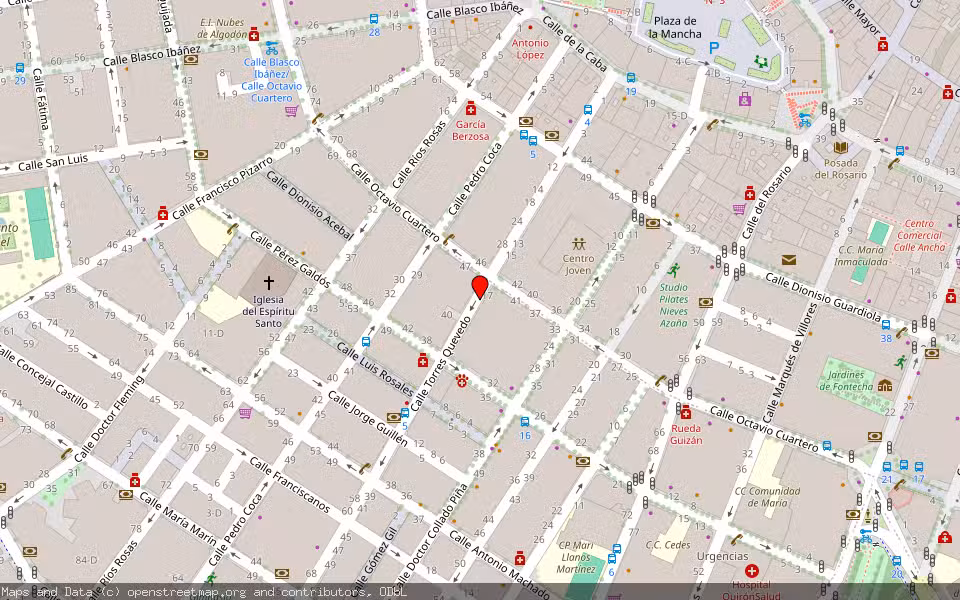
Task: Click the 'Calle Franciscanos' street label
Action: (x=290, y=484)
